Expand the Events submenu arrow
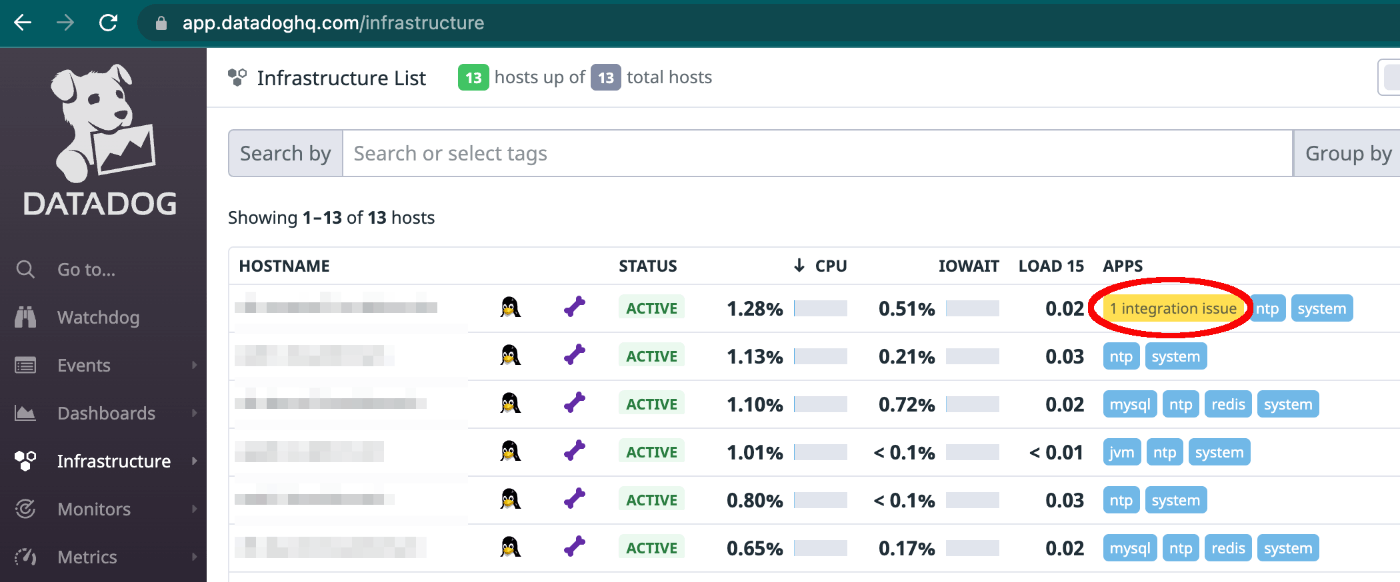This screenshot has width=1400, height=582. pos(194,366)
